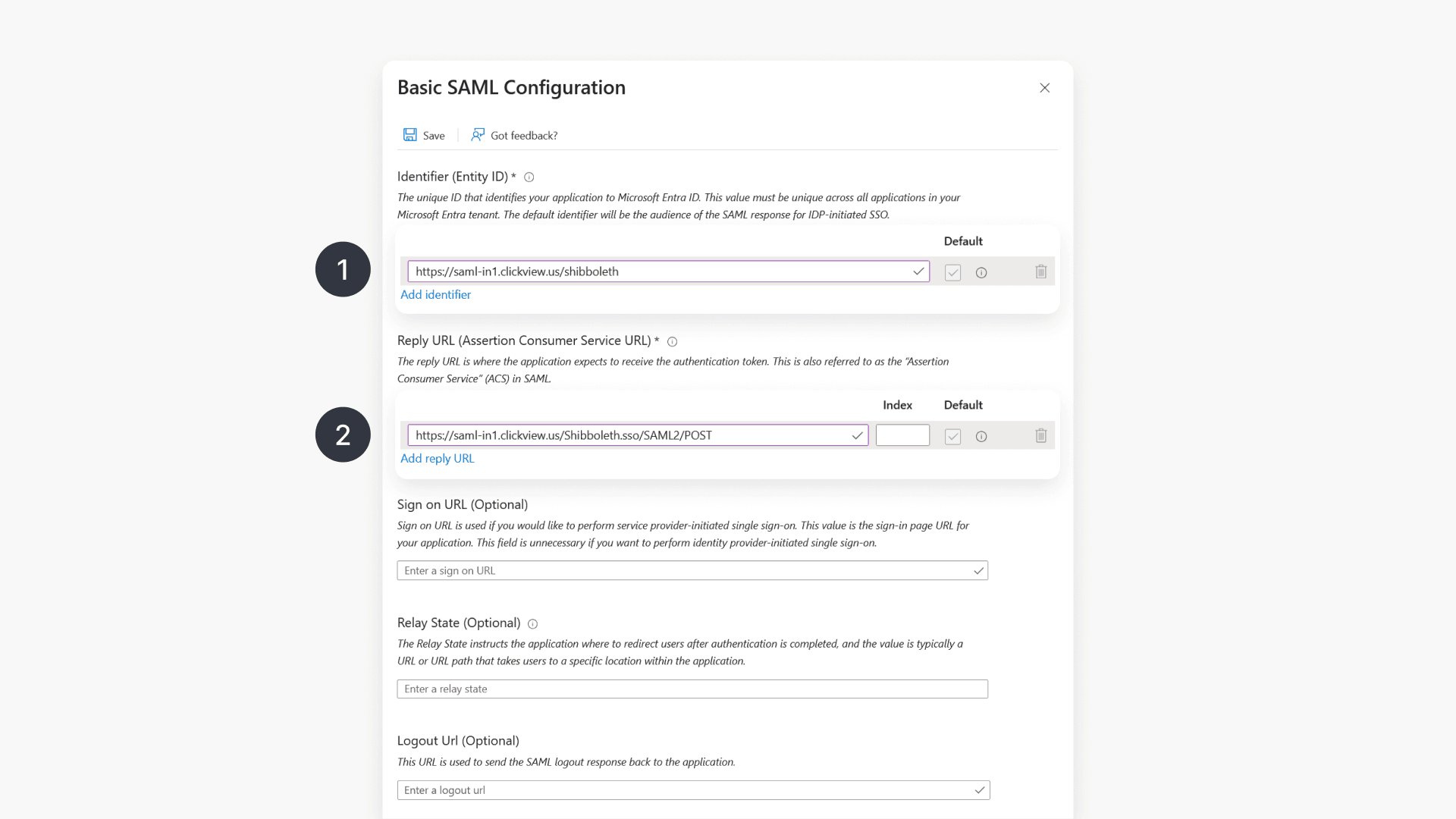The width and height of the screenshot is (1456, 819).
Task: Open the Reply URL heading info tooltip
Action: point(673,341)
